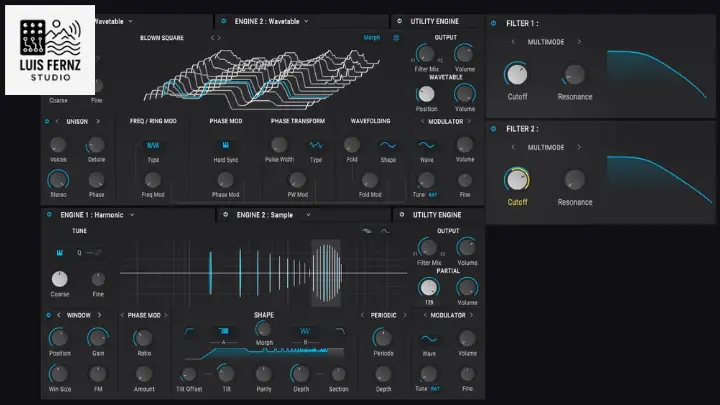Click the FILTER 1 Resonance knob
This screenshot has width=720, height=405.
[x=574, y=74]
